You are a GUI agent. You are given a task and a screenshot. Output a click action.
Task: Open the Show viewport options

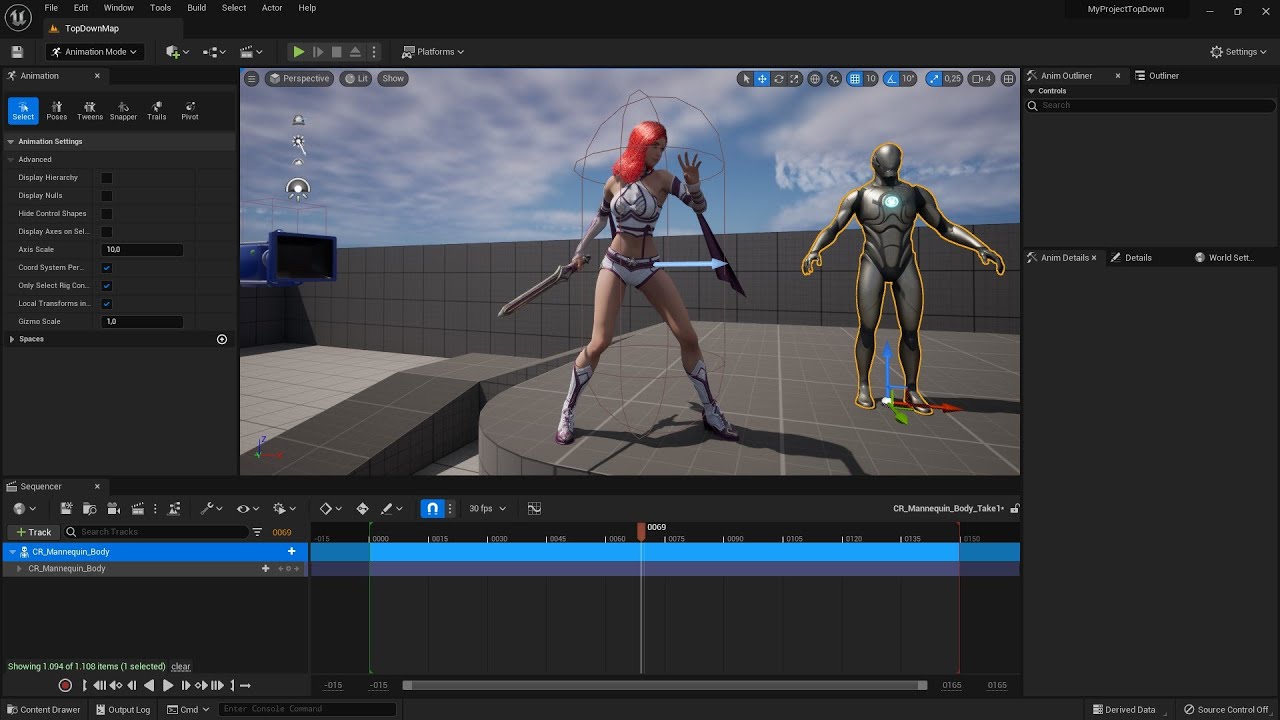tap(393, 79)
